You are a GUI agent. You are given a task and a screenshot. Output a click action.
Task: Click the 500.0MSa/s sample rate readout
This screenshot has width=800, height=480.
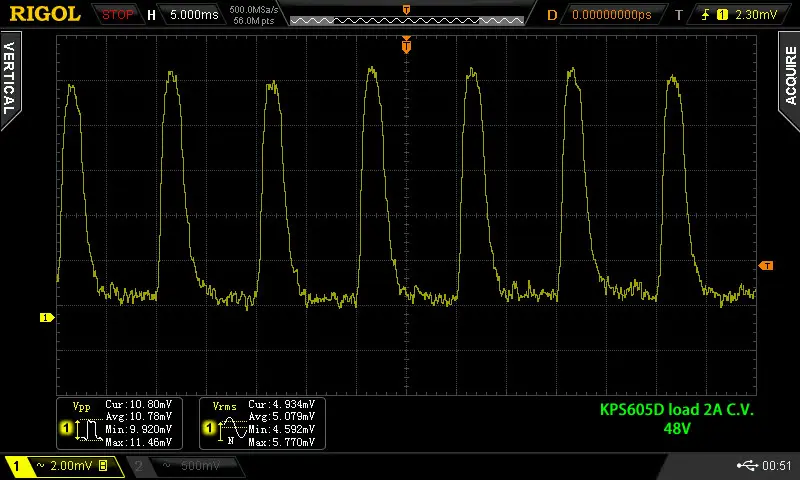tap(254, 10)
